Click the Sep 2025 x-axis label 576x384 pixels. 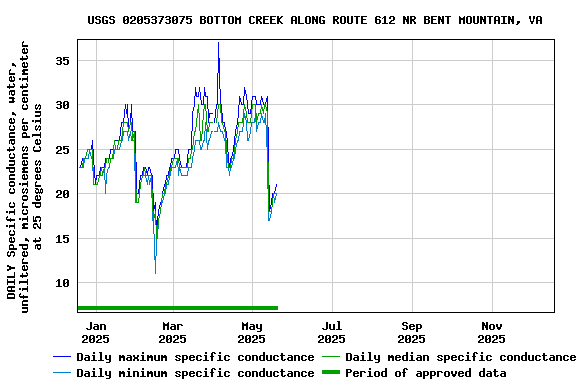pos(411,333)
